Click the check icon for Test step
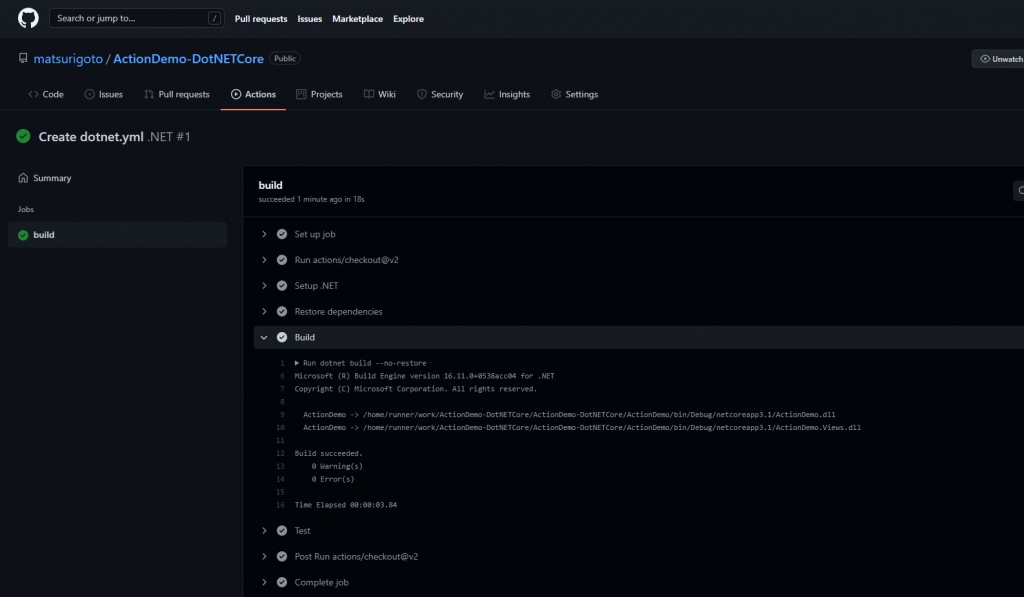Image resolution: width=1024 pixels, height=597 pixels. point(282,530)
